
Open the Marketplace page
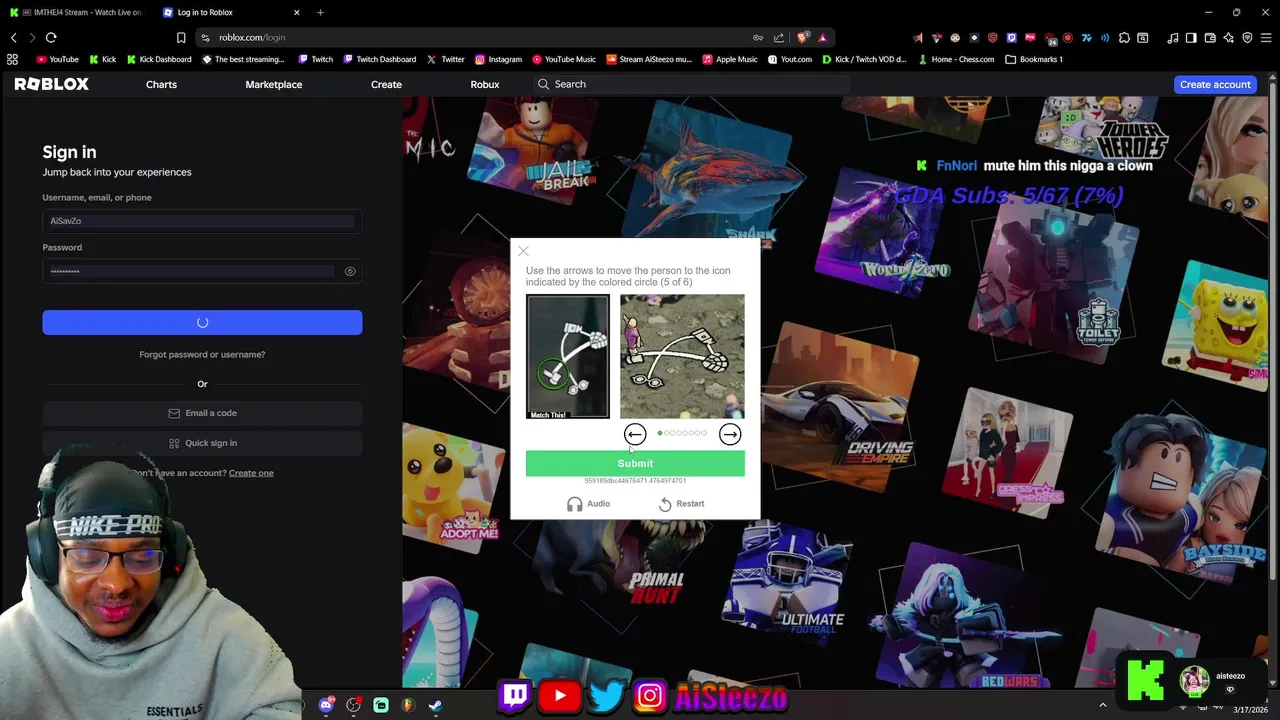tap(274, 84)
